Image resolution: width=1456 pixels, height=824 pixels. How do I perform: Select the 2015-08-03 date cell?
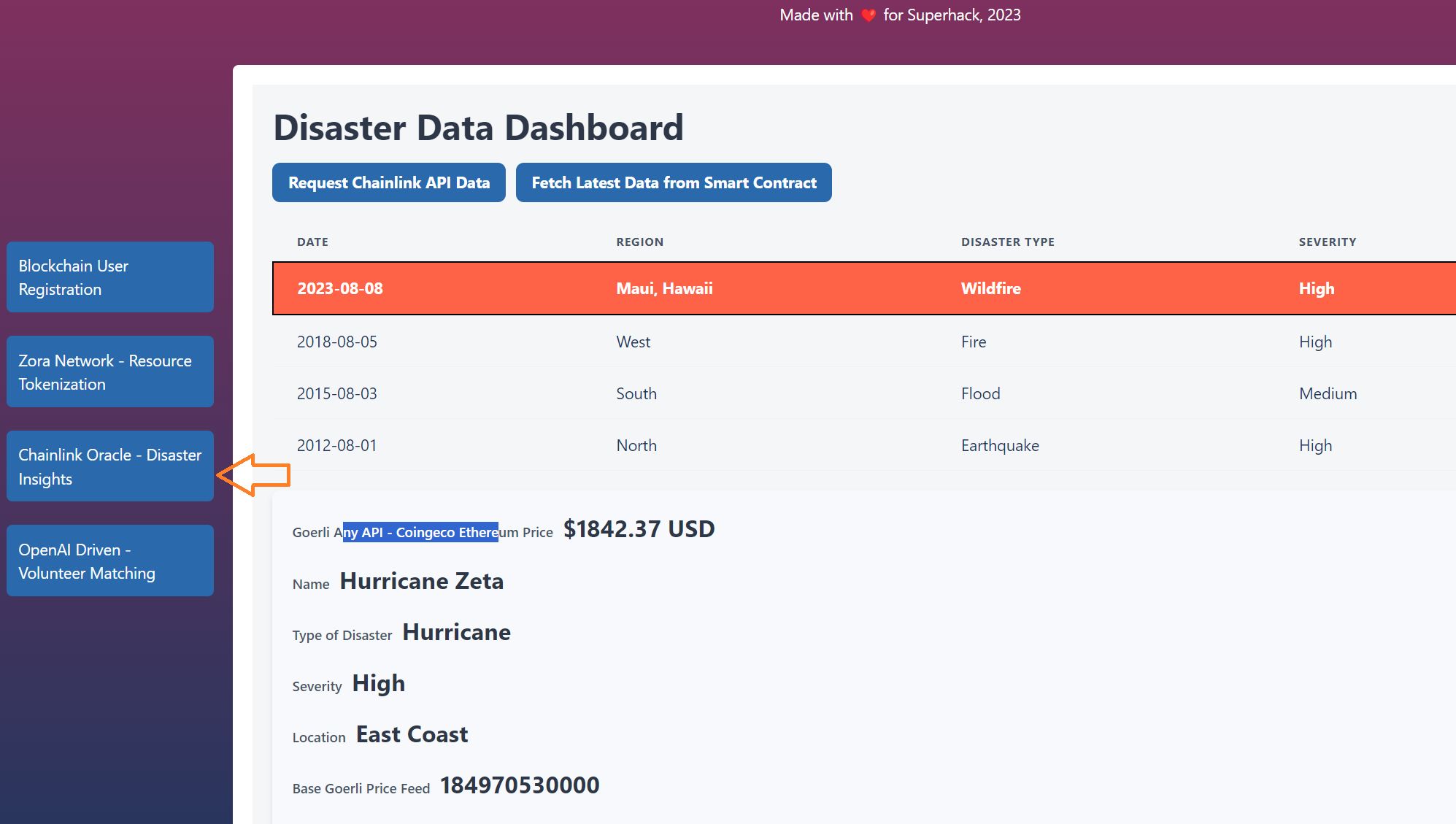point(336,393)
